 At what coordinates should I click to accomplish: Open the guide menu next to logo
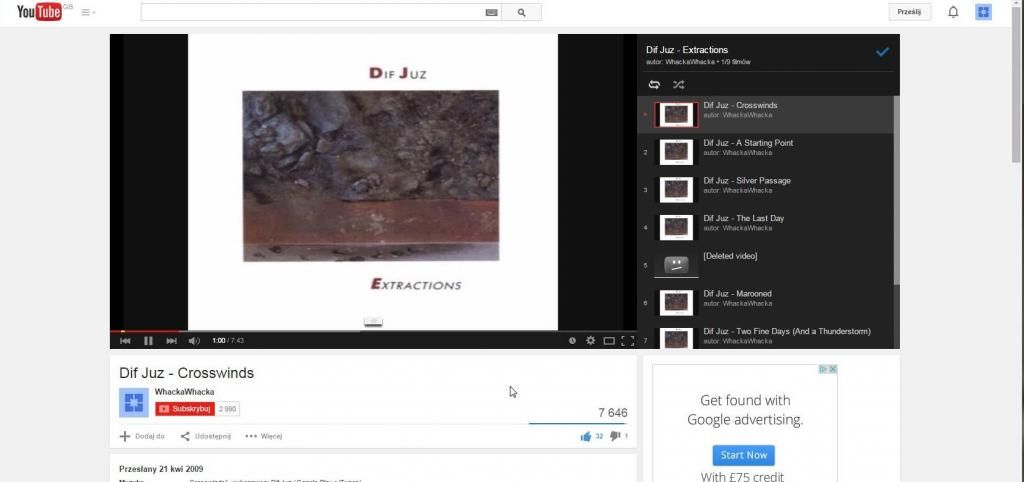[88, 12]
